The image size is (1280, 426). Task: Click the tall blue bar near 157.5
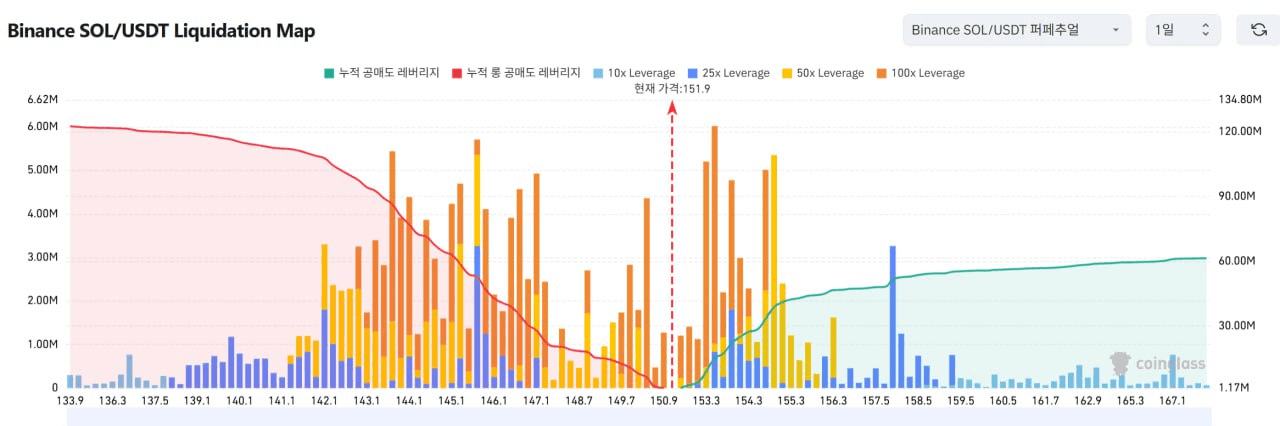(x=892, y=317)
